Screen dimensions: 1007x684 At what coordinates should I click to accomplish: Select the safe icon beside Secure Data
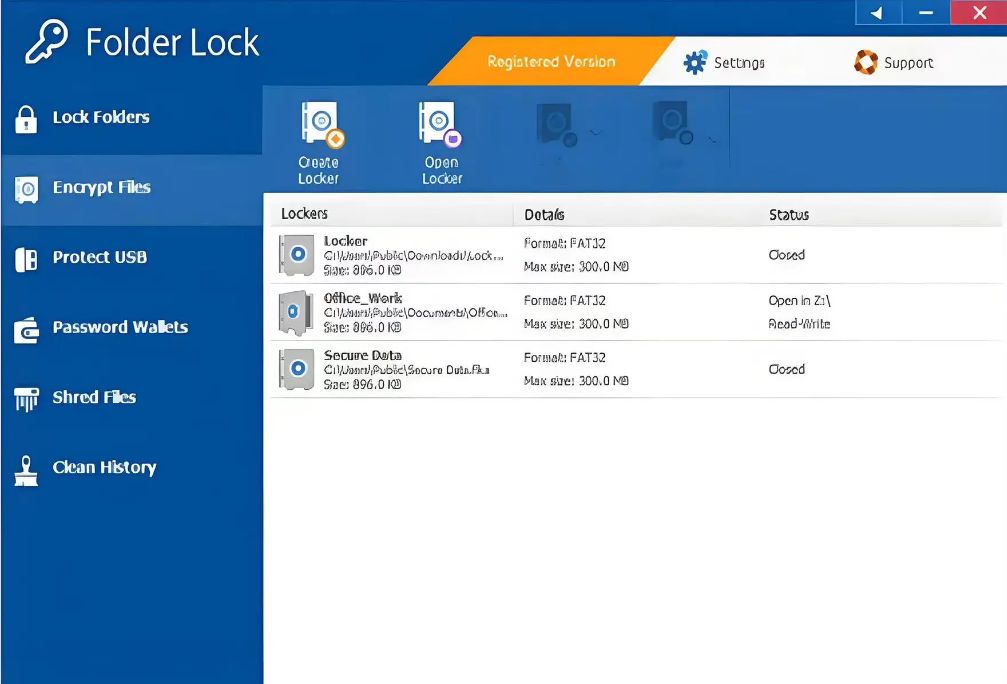[x=297, y=369]
